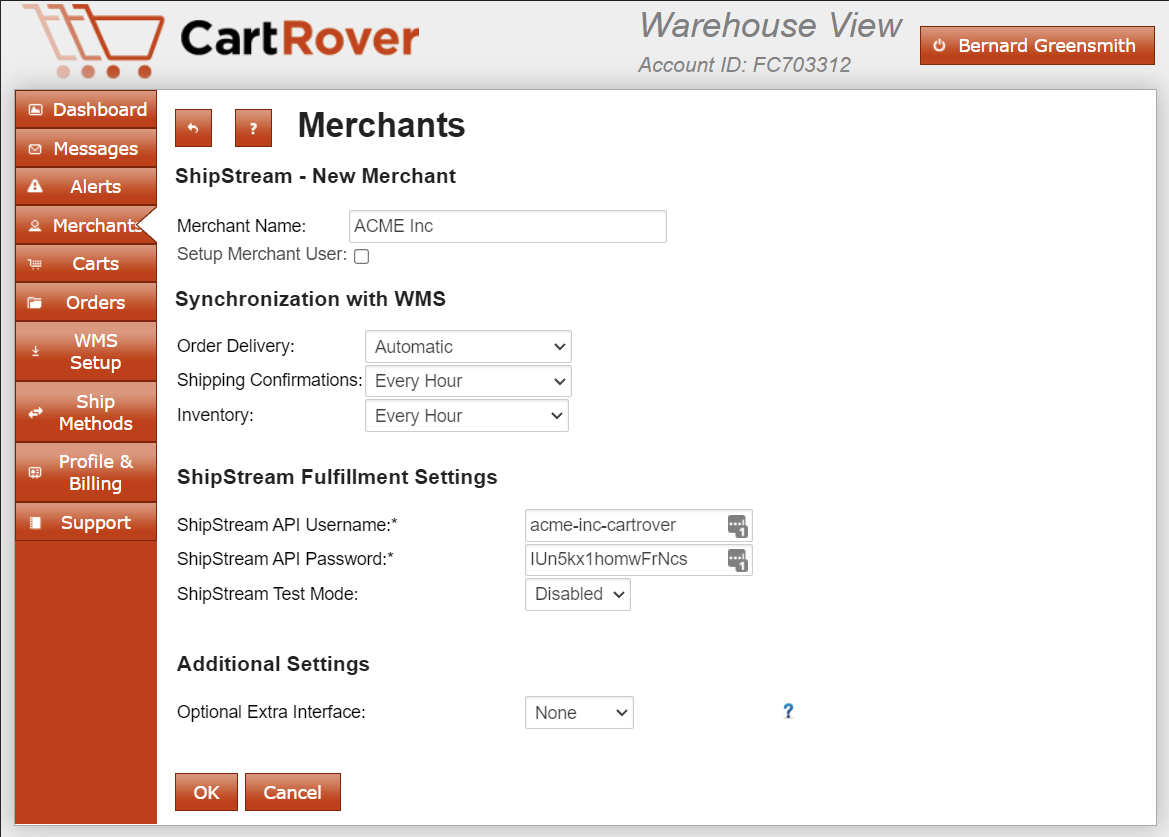The width and height of the screenshot is (1169, 837).
Task: Open the ShipStream Test Mode dropdown
Action: click(x=577, y=594)
